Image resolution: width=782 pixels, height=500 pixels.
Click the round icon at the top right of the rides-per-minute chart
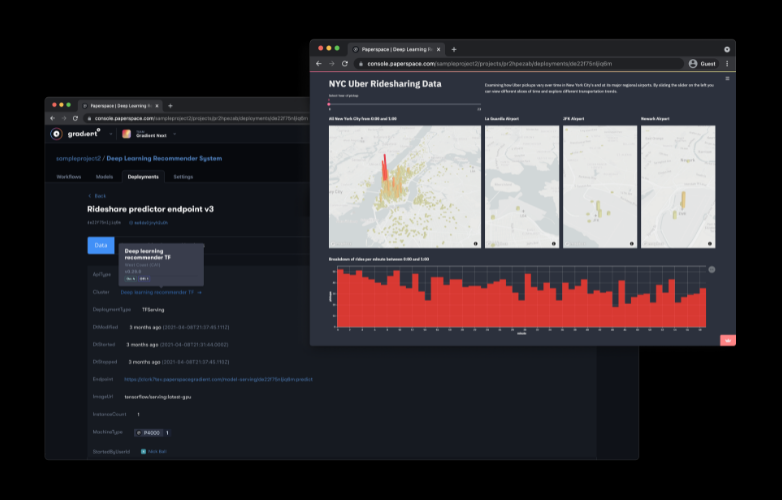pyautogui.click(x=712, y=270)
